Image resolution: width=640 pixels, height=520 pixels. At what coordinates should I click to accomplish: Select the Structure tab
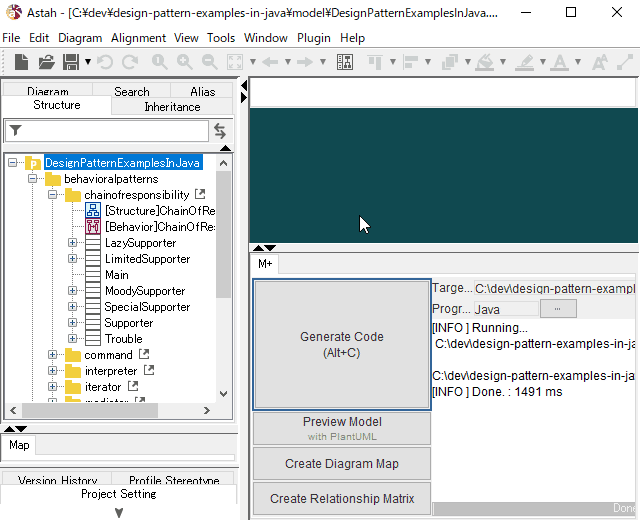[x=57, y=105]
